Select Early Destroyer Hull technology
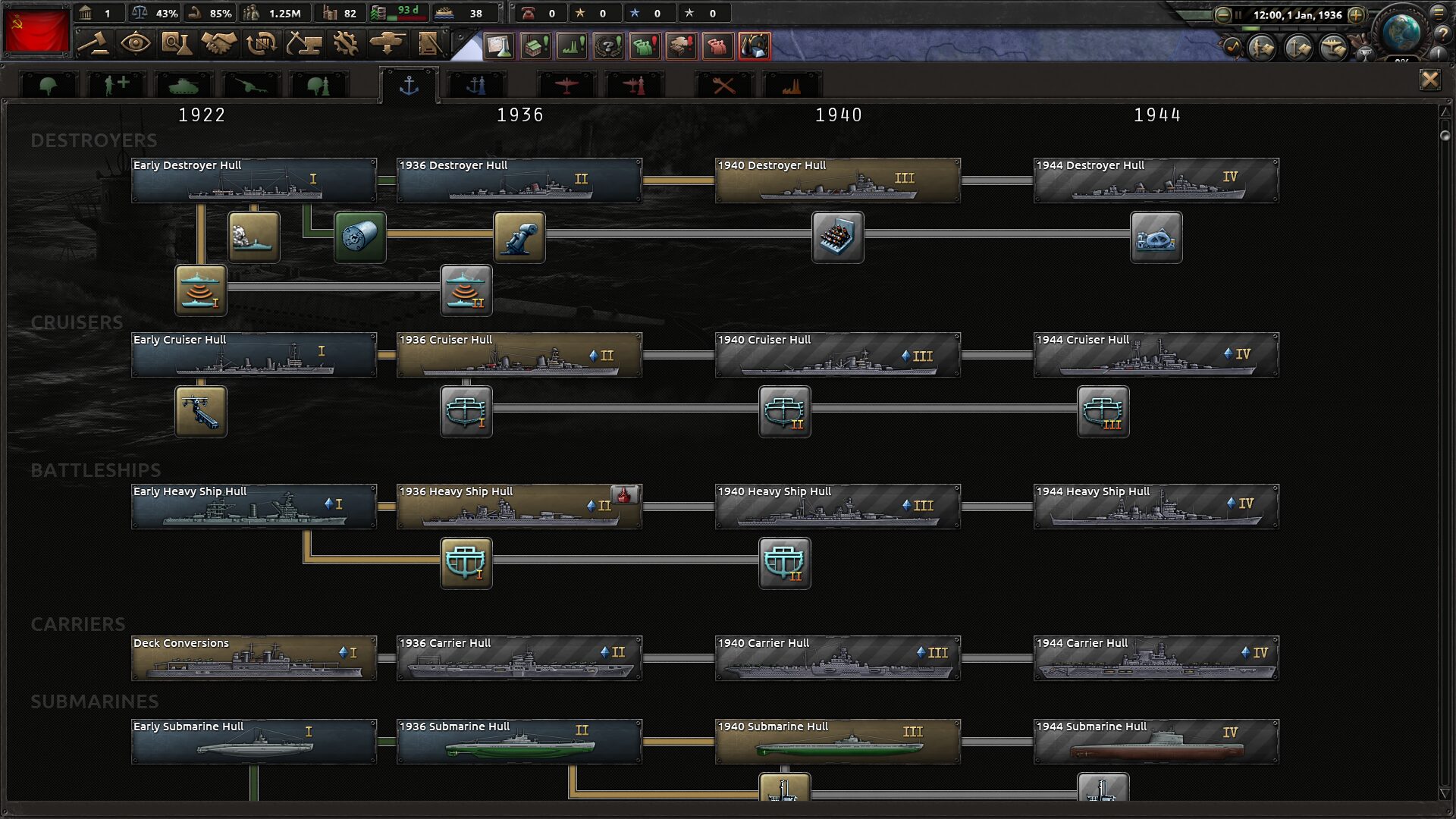The height and width of the screenshot is (819, 1456). (x=254, y=180)
